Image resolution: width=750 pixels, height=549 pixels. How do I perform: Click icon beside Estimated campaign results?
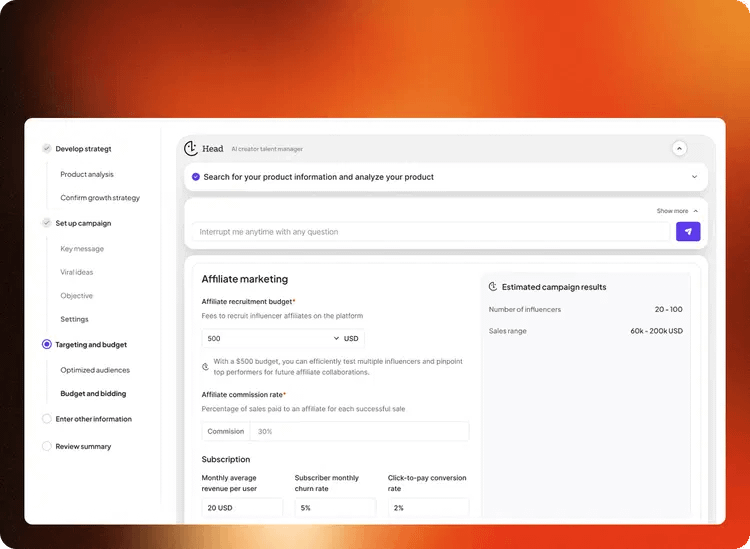tap(493, 287)
